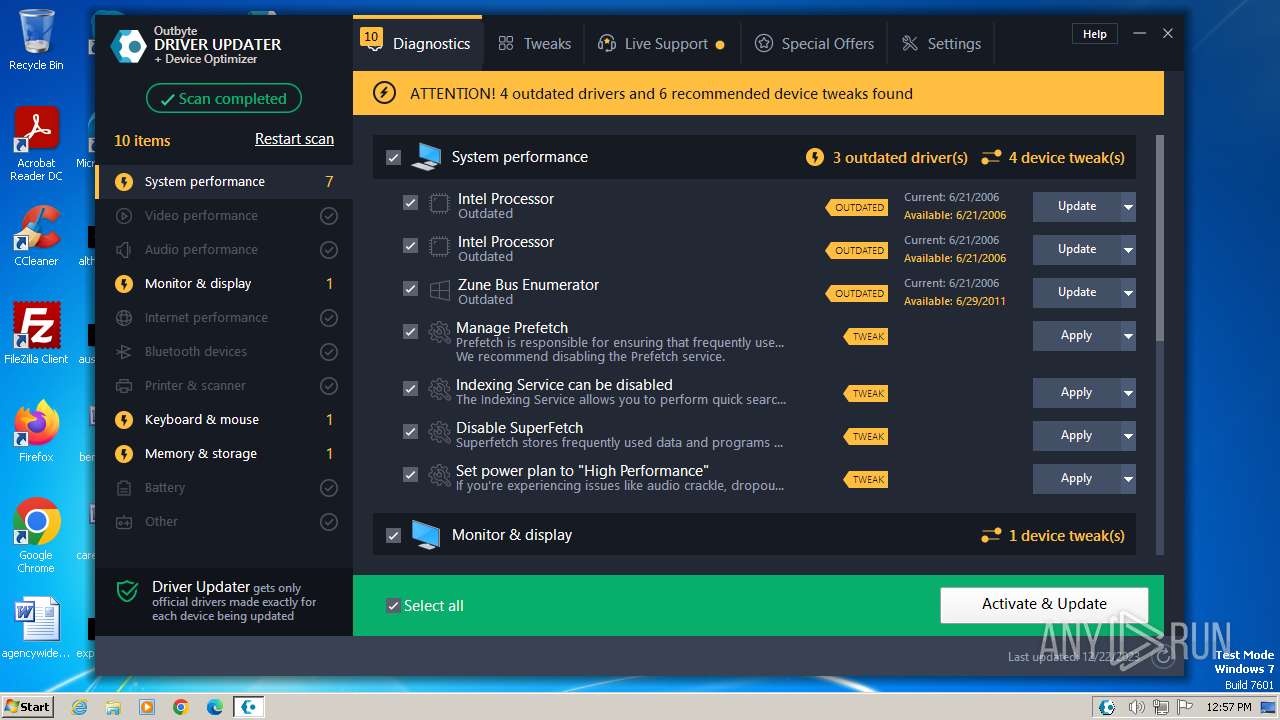Click the results list vertical scrollbar
The height and width of the screenshot is (720, 1280).
point(1160,240)
